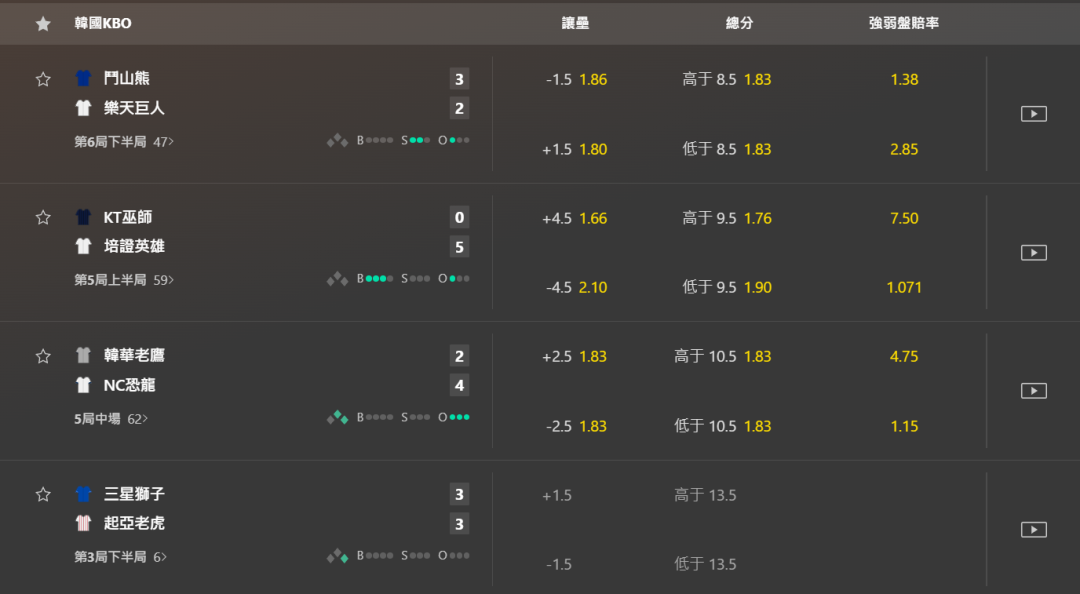
Task: Bet 高于 9.5 total at 1.76
Action: 727,218
